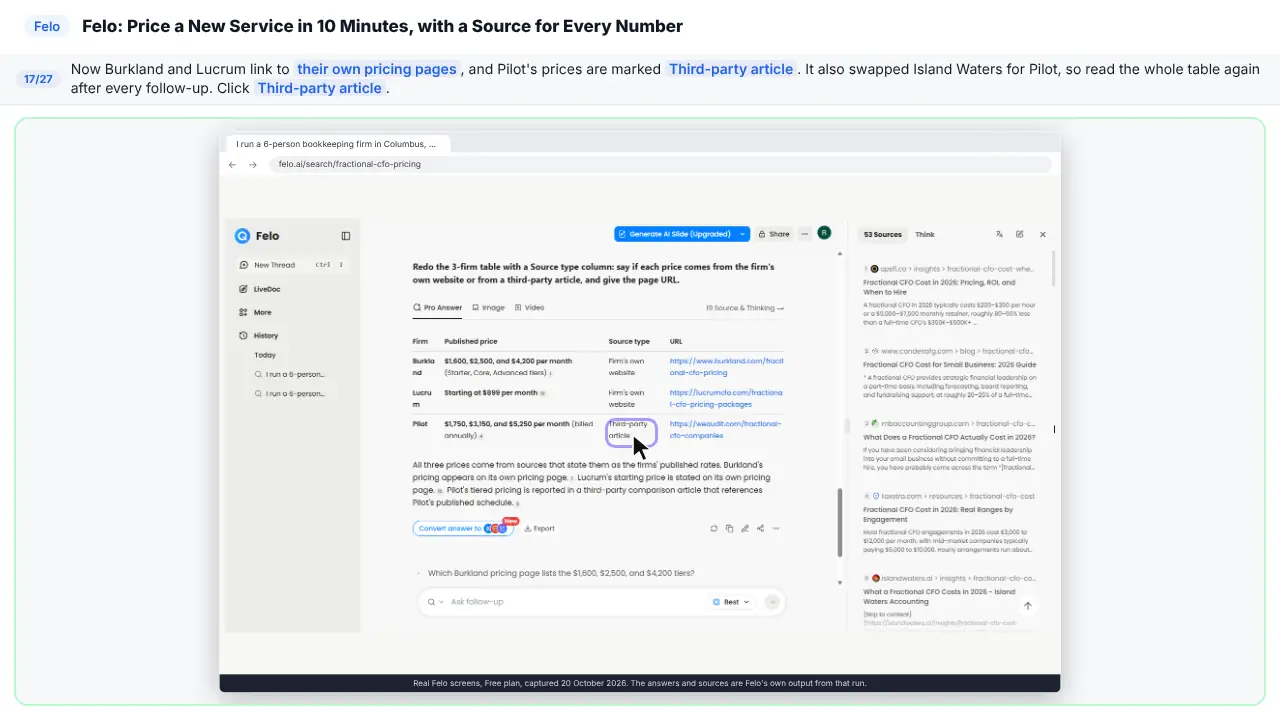Viewport: 1280px width, 720px height.
Task: Click edit note icon in sources panel
Action: [1020, 234]
